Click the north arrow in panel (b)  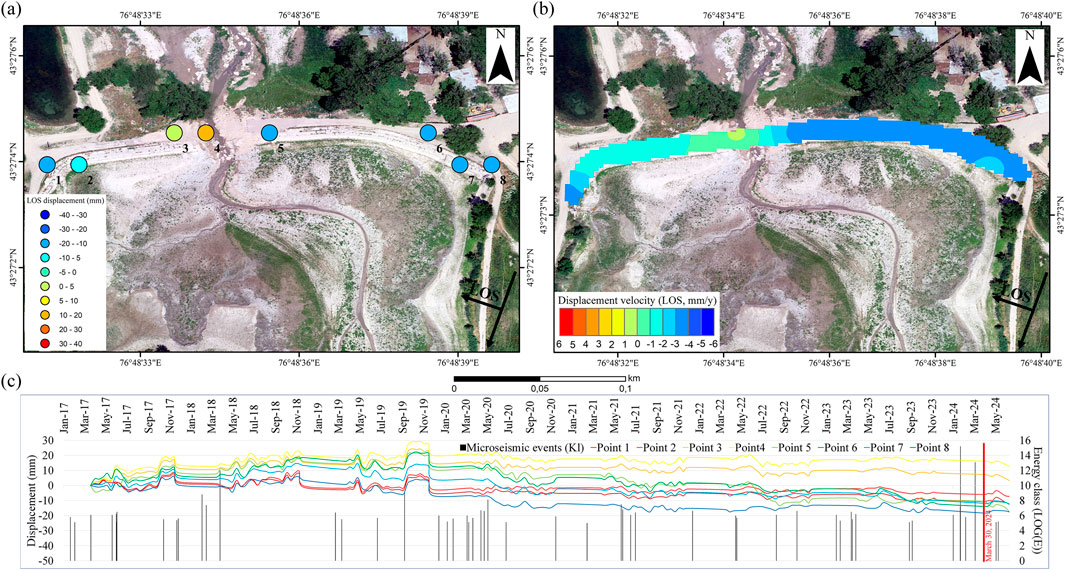coord(1031,56)
